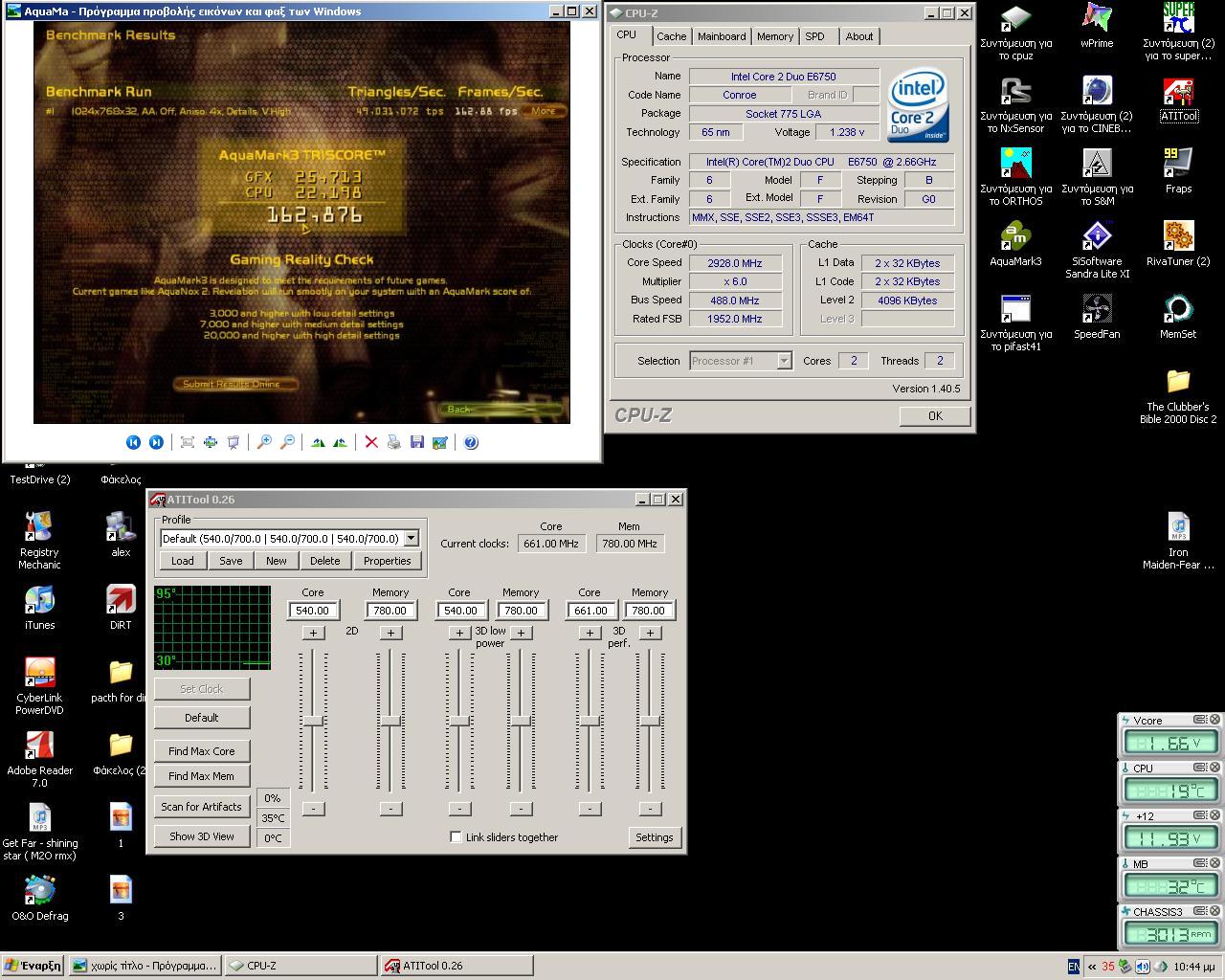Click Default button in ATITool
This screenshot has height=980, width=1225.
201,718
